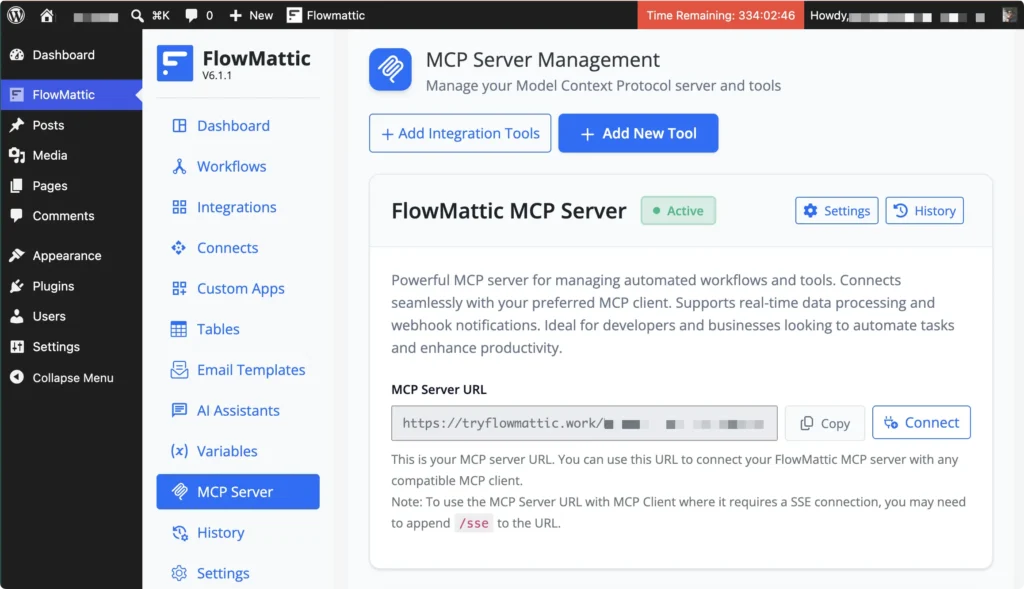Click the Custom Apps icon
The width and height of the screenshot is (1024, 589).
coord(179,288)
